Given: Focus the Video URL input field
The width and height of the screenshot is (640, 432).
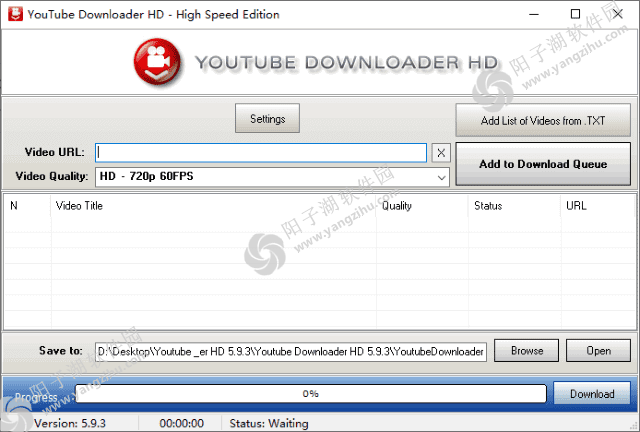Looking at the screenshot, I should point(261,153).
